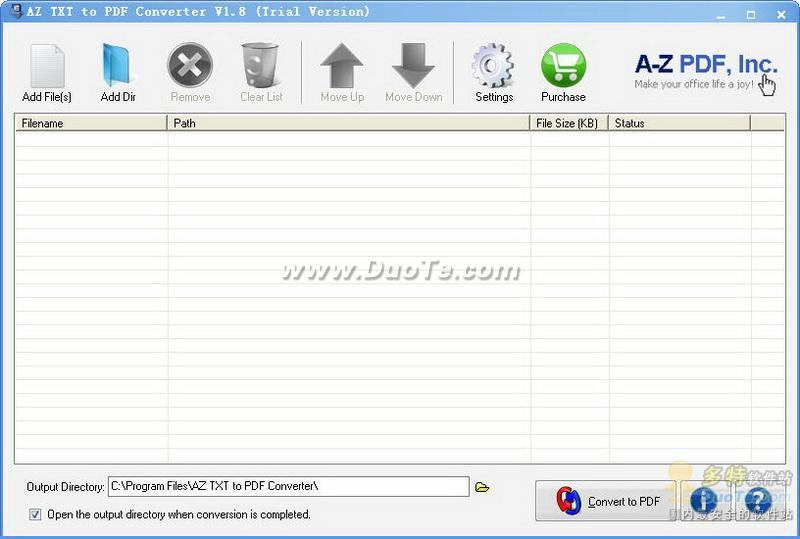Click the blue info button icon

(703, 500)
